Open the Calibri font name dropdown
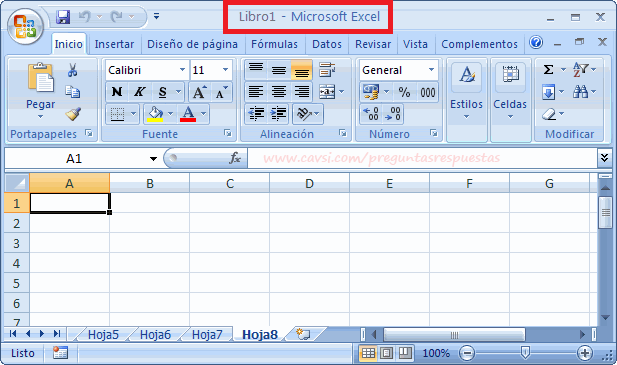The image size is (617, 365). point(182,70)
